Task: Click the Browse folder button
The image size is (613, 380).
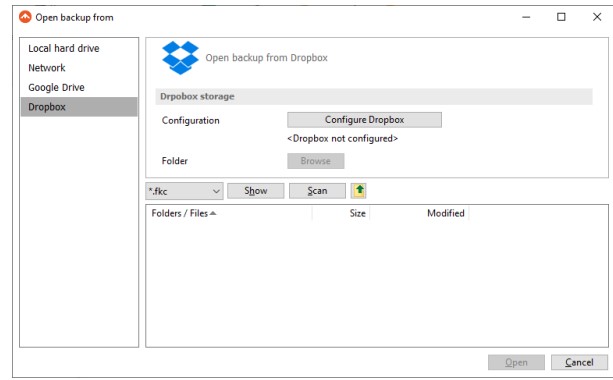Action: tap(315, 161)
